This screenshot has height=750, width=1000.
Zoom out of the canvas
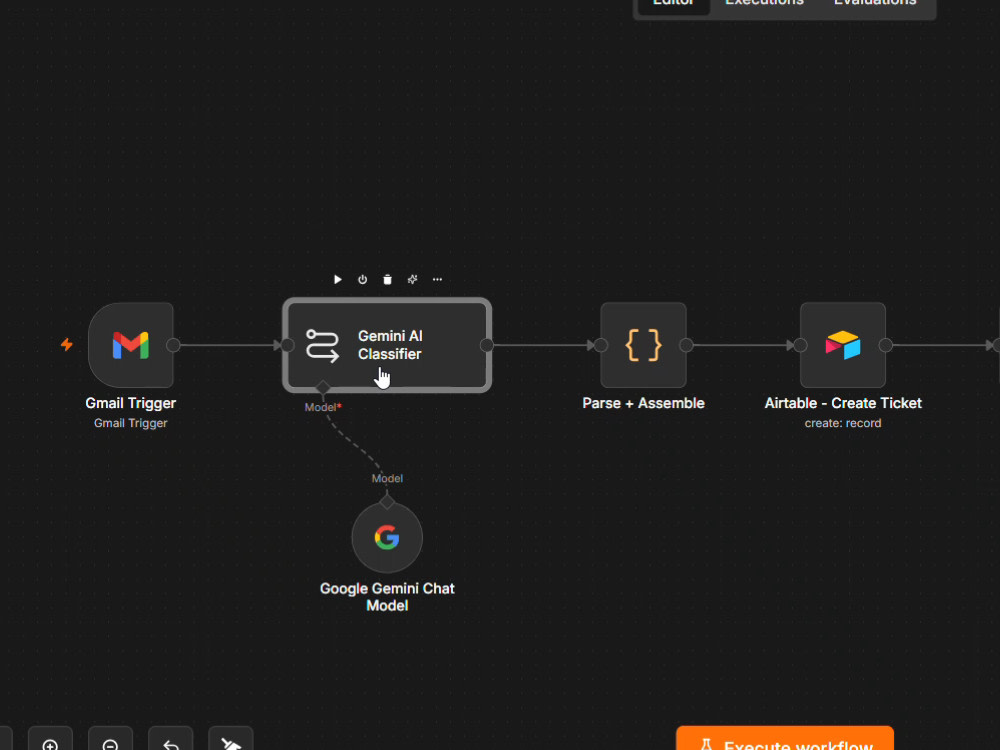point(110,741)
